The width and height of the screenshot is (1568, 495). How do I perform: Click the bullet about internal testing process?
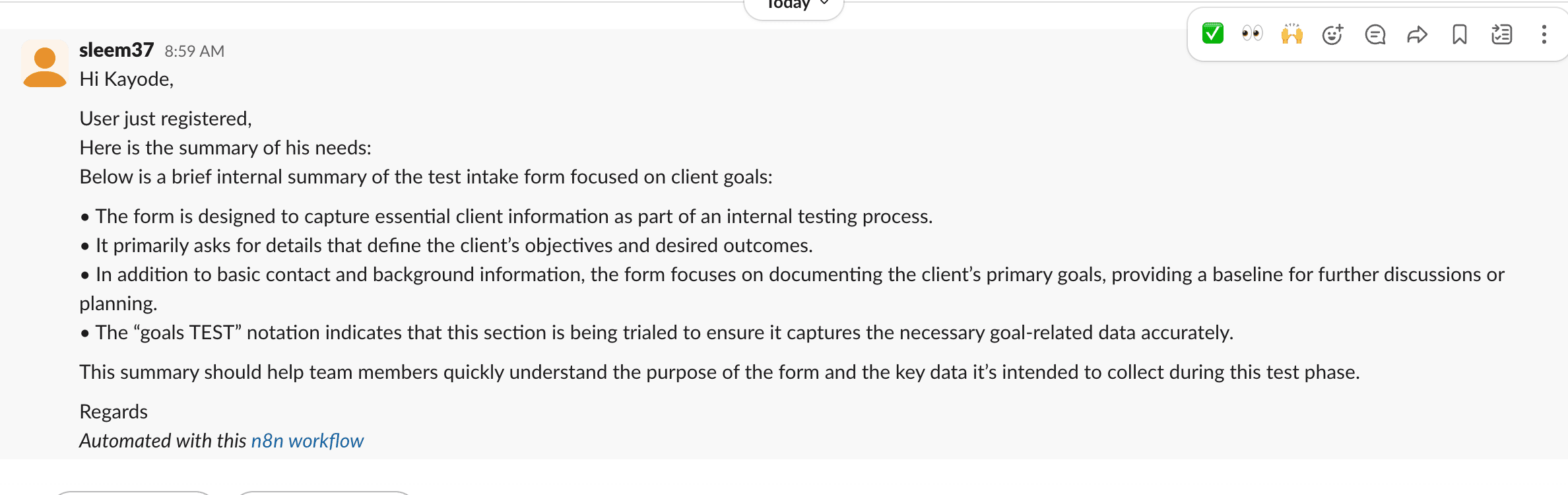(506, 216)
